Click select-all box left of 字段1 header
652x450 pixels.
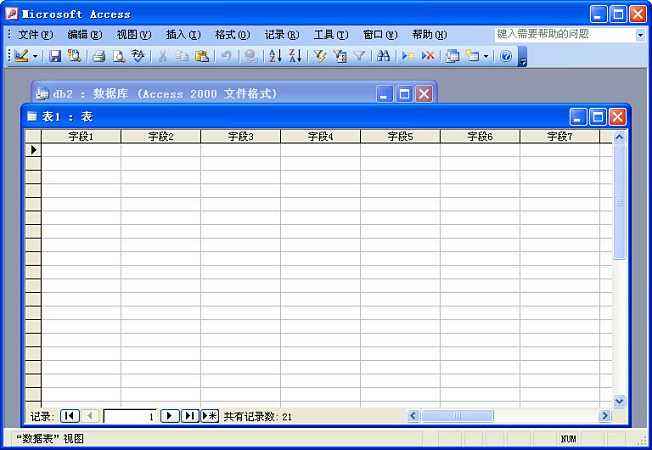point(33,136)
